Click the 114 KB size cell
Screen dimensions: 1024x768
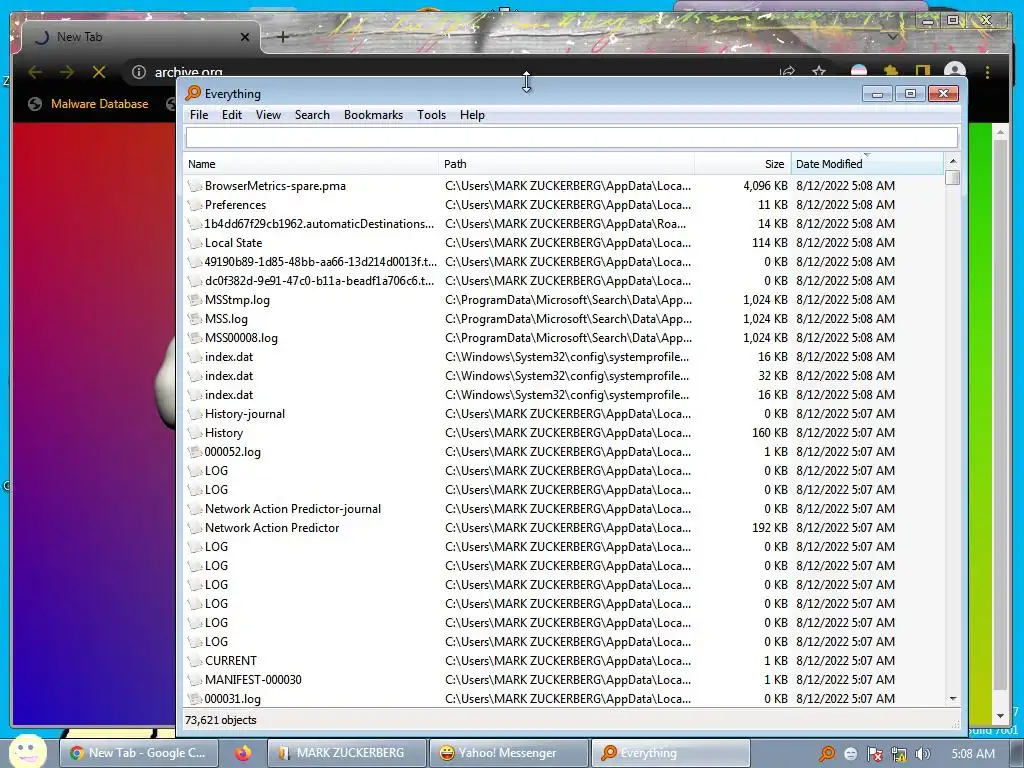769,243
